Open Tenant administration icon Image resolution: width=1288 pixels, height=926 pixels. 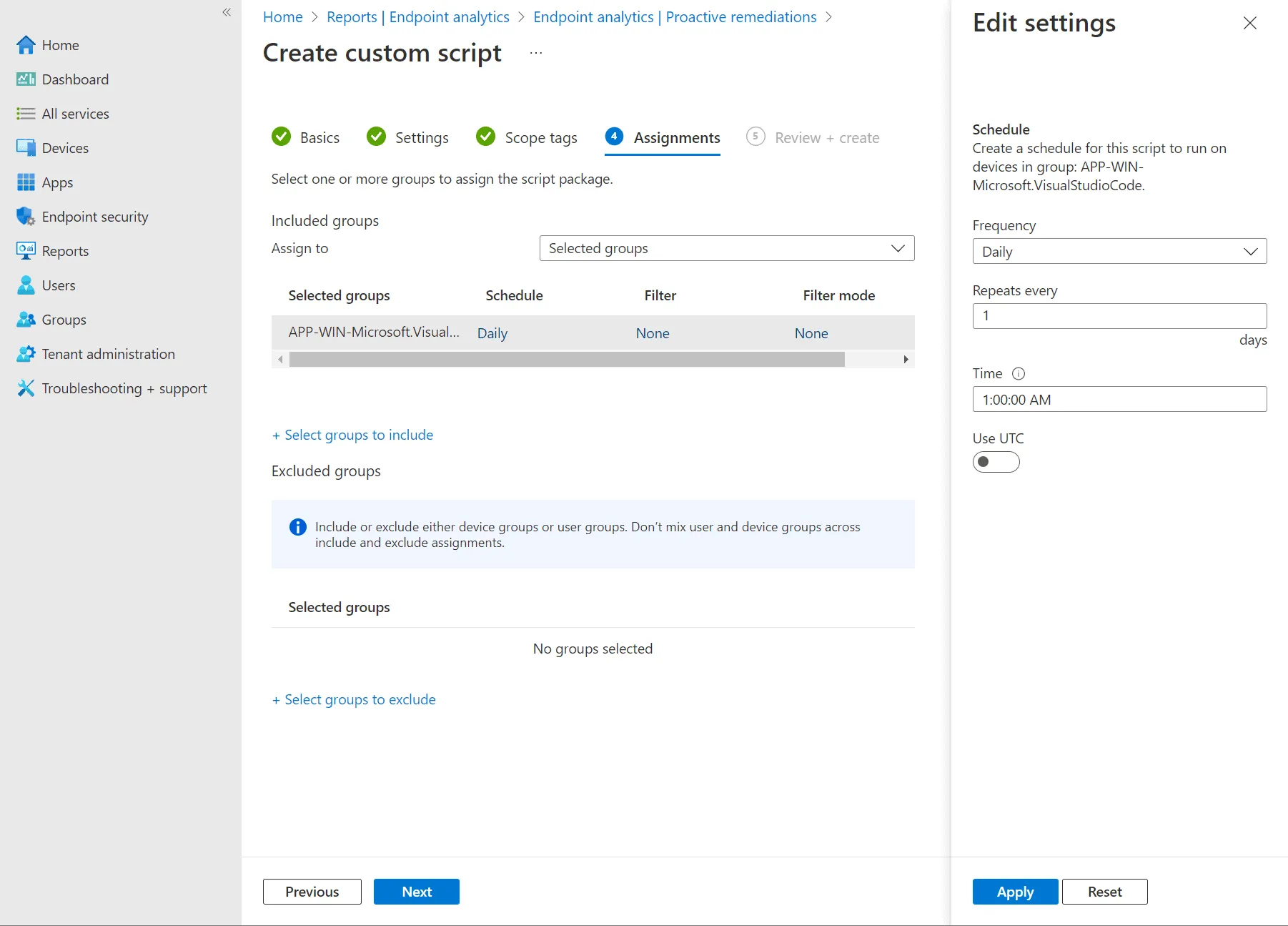pyautogui.click(x=26, y=354)
